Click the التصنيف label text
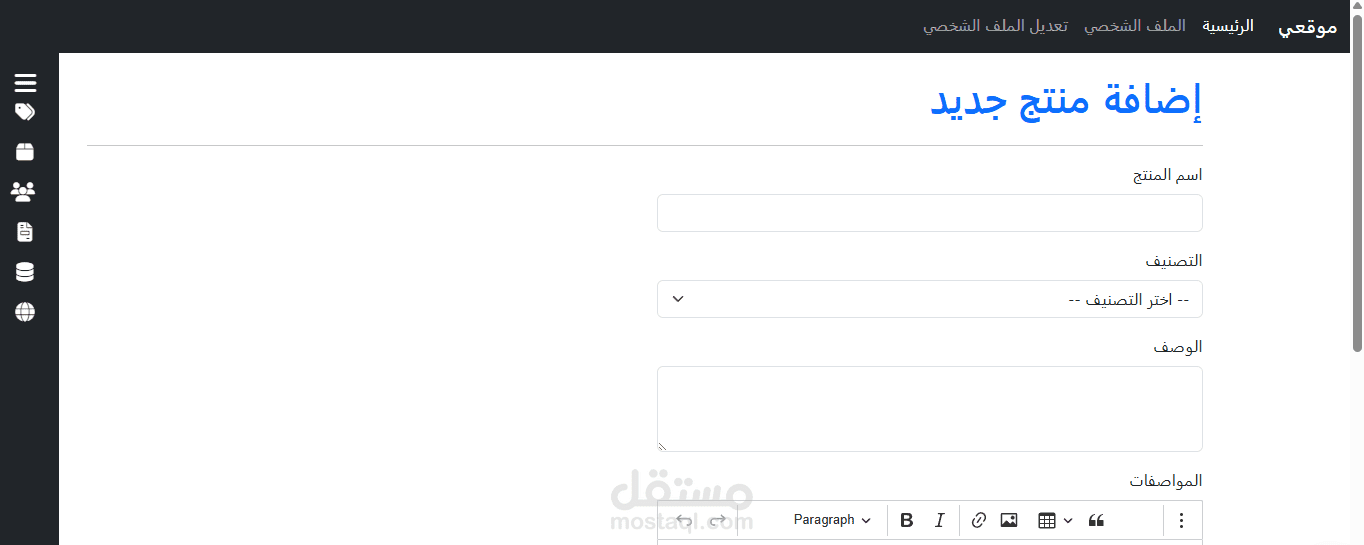The image size is (1364, 545). coord(1174,261)
